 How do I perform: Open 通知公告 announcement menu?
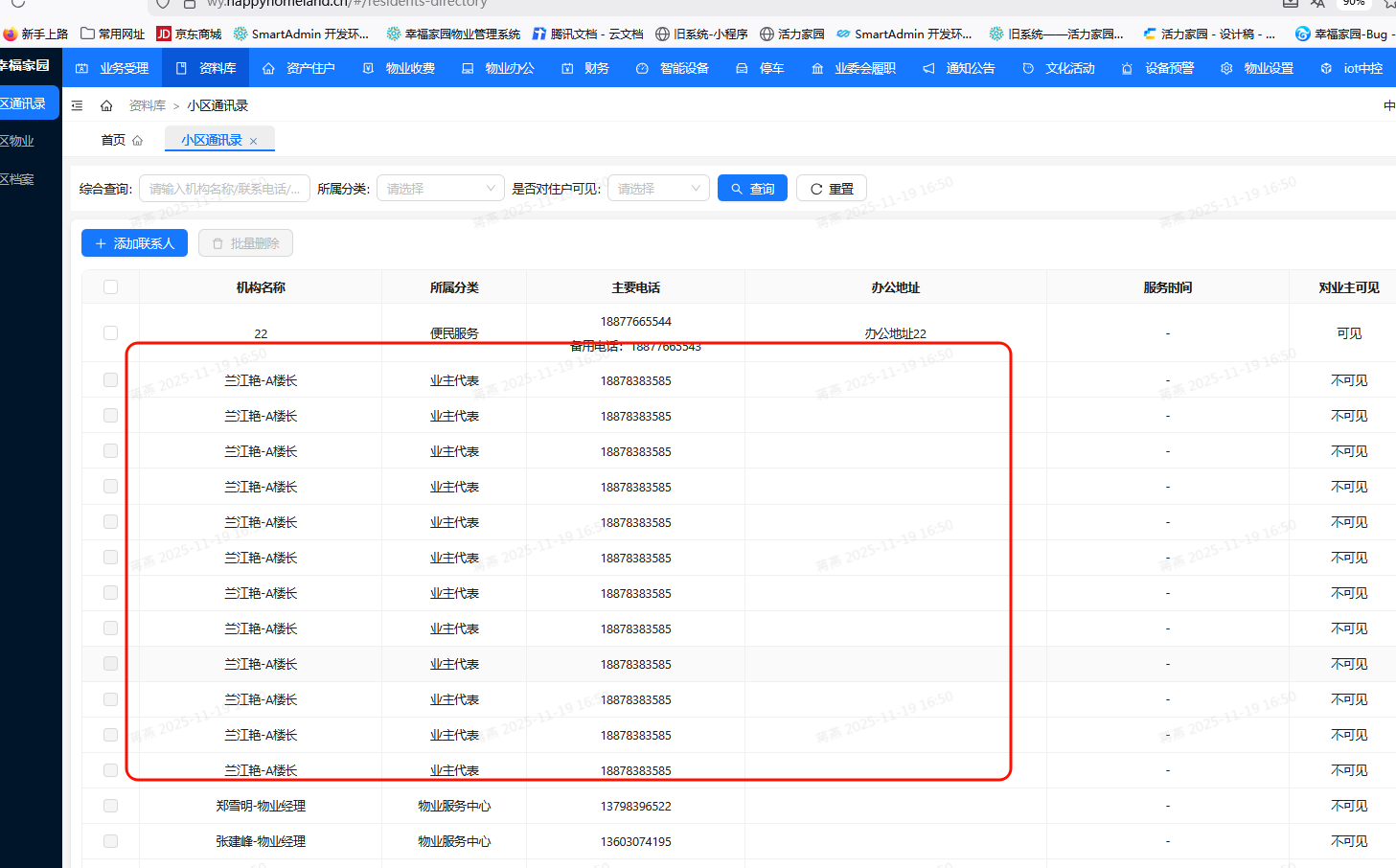coord(959,68)
